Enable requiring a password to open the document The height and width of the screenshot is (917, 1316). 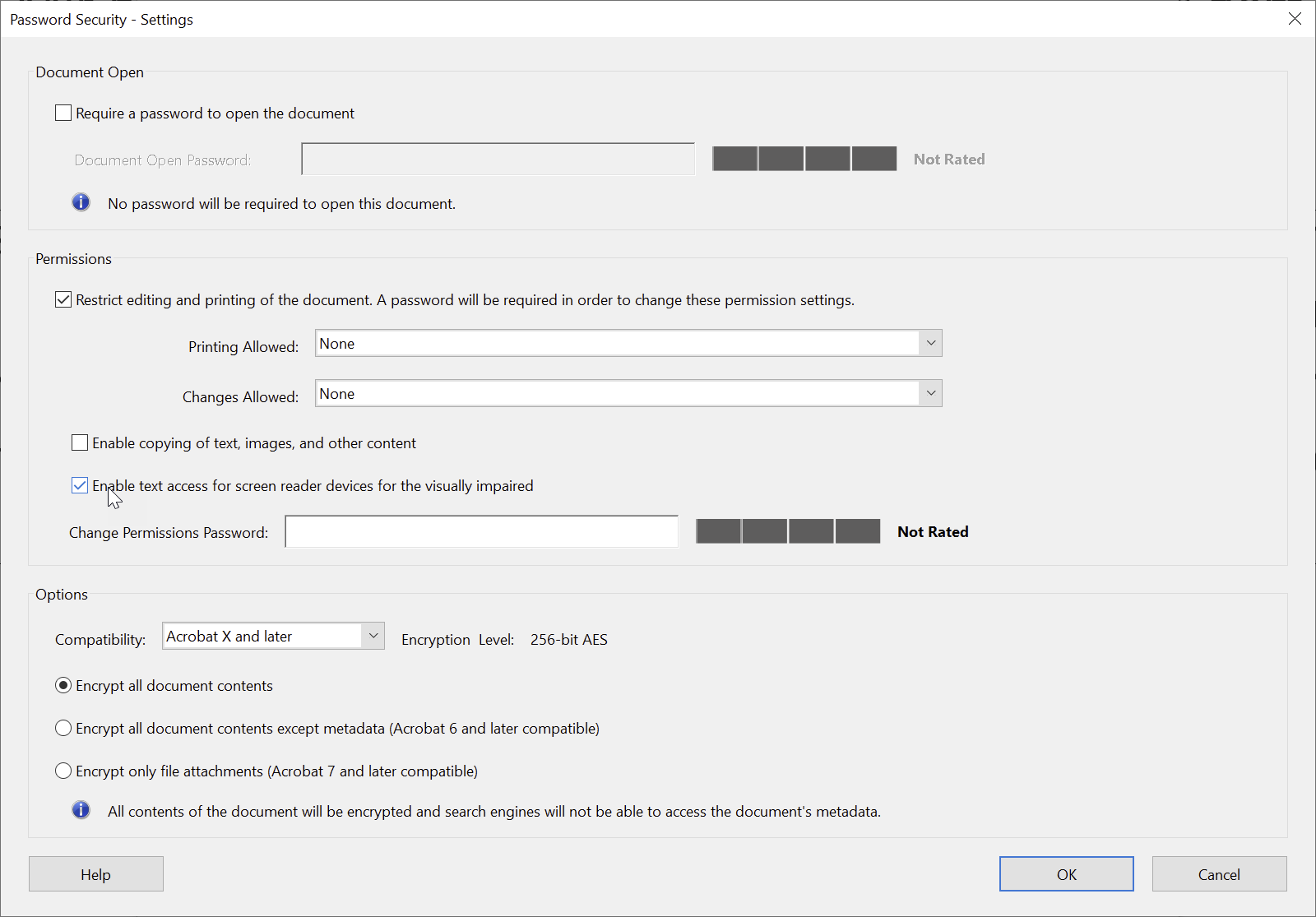point(63,112)
